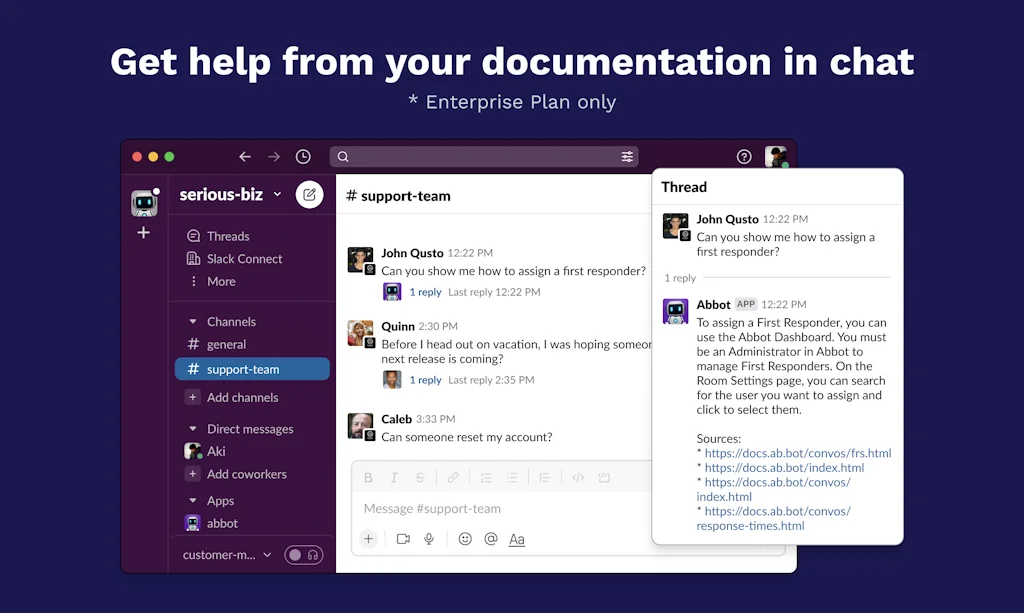
Task: Open the frs.html source link
Action: click(797, 453)
